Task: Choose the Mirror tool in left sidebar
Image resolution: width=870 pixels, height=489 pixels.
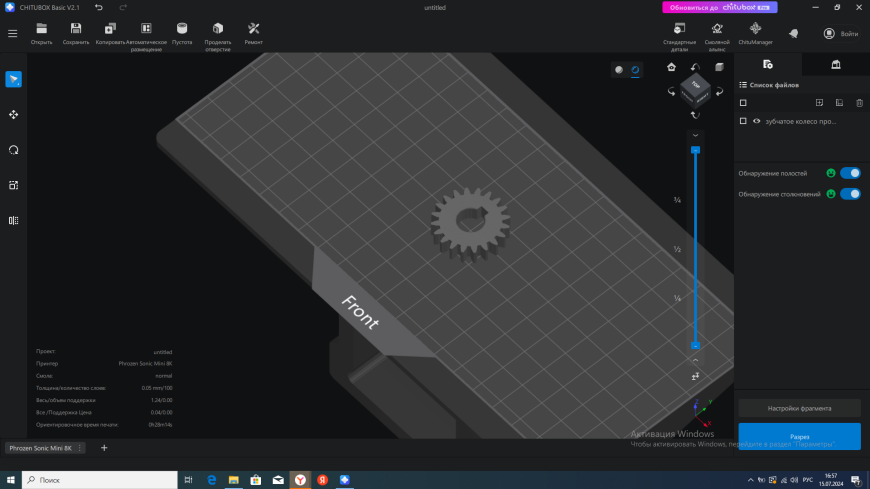Action: [13, 220]
